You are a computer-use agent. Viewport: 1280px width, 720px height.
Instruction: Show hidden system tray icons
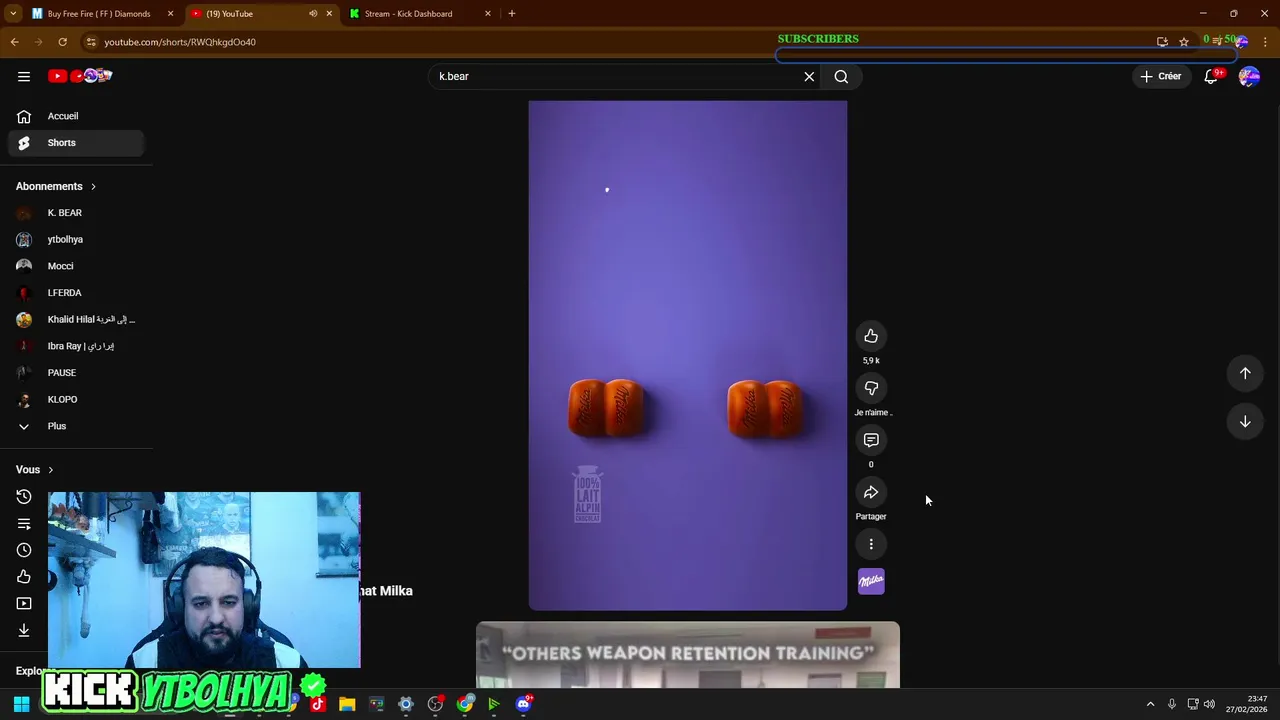click(x=1150, y=704)
